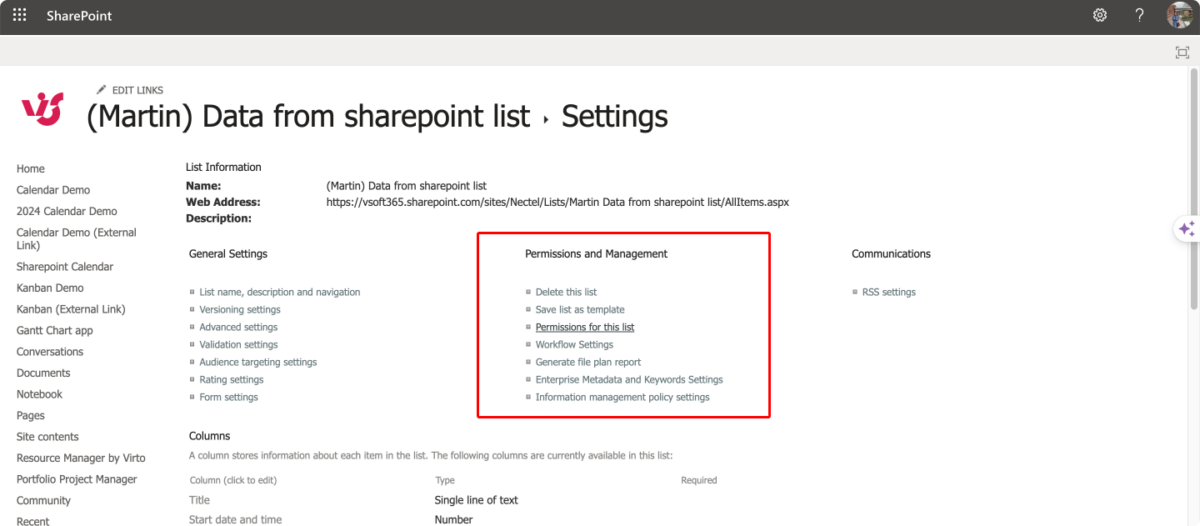Click the site logo icon
This screenshot has height=526, width=1200.
(42, 107)
